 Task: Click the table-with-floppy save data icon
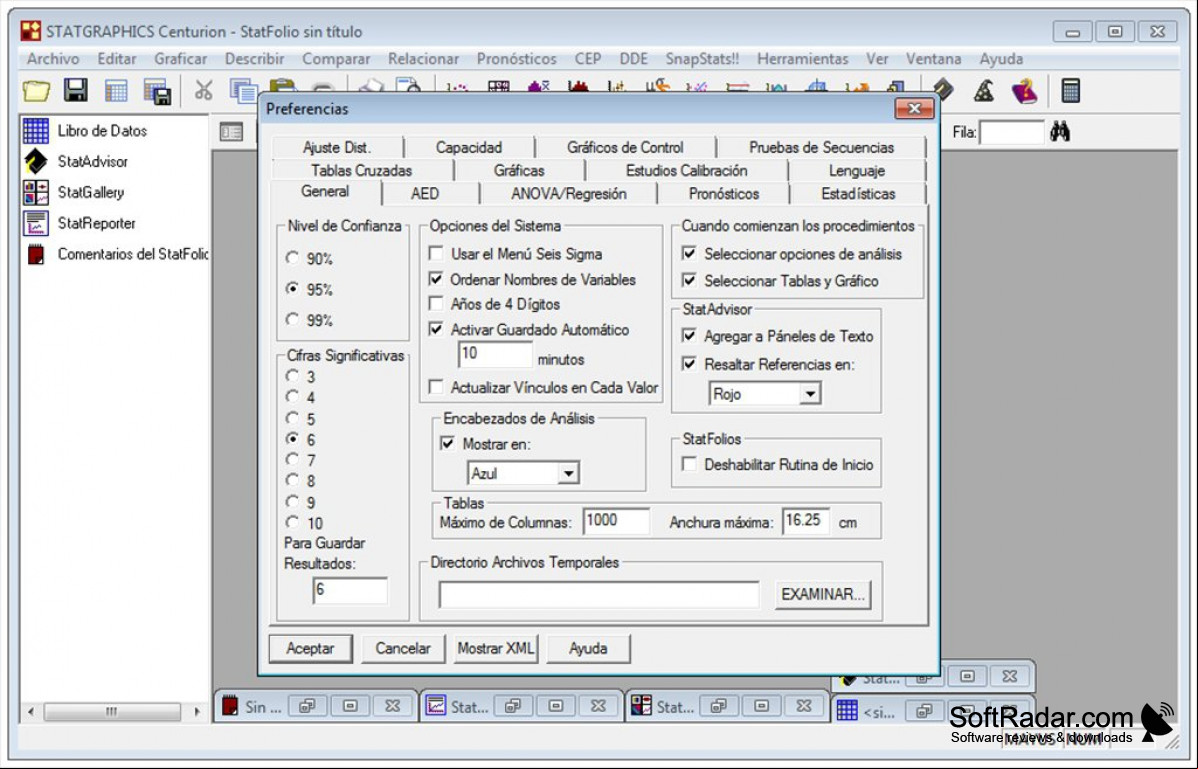[x=157, y=92]
